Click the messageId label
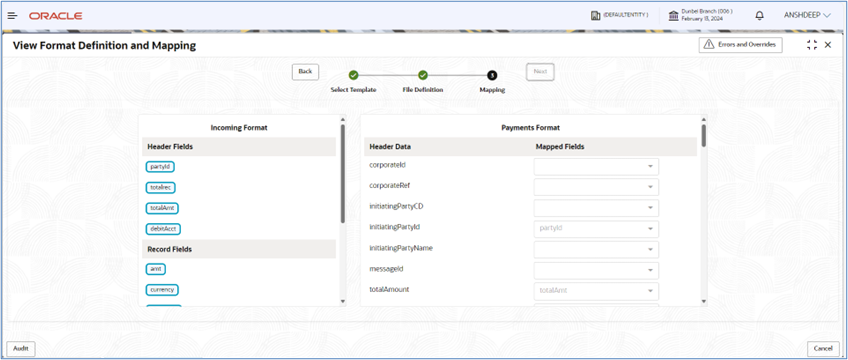 click(386, 269)
